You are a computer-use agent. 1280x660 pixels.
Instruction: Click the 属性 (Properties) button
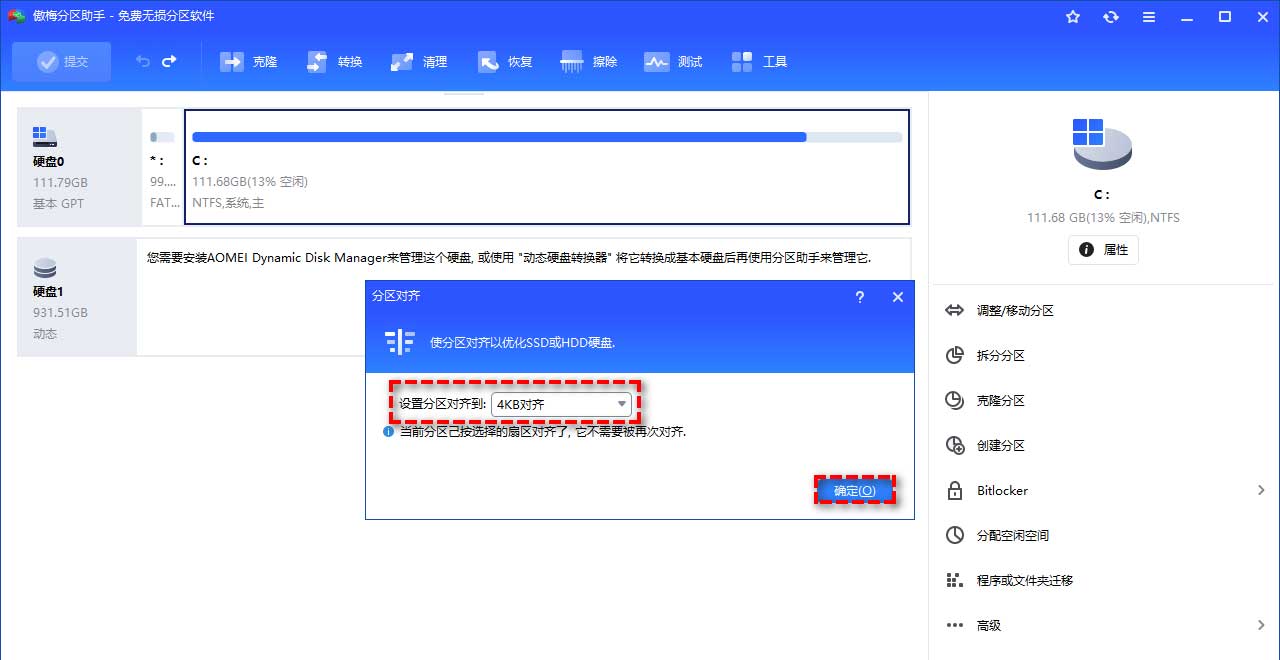coord(1103,250)
